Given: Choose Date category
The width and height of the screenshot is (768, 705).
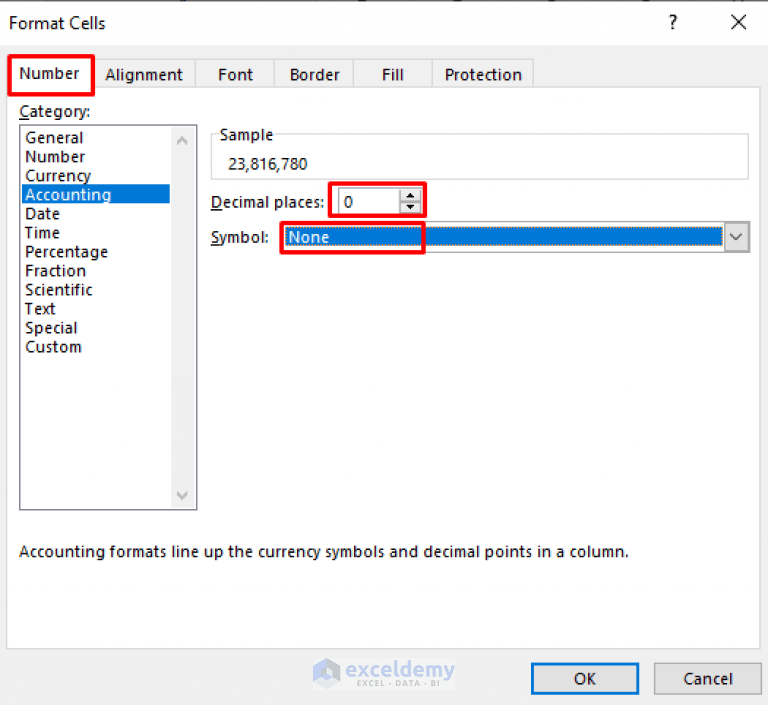Looking at the screenshot, I should [96, 214].
